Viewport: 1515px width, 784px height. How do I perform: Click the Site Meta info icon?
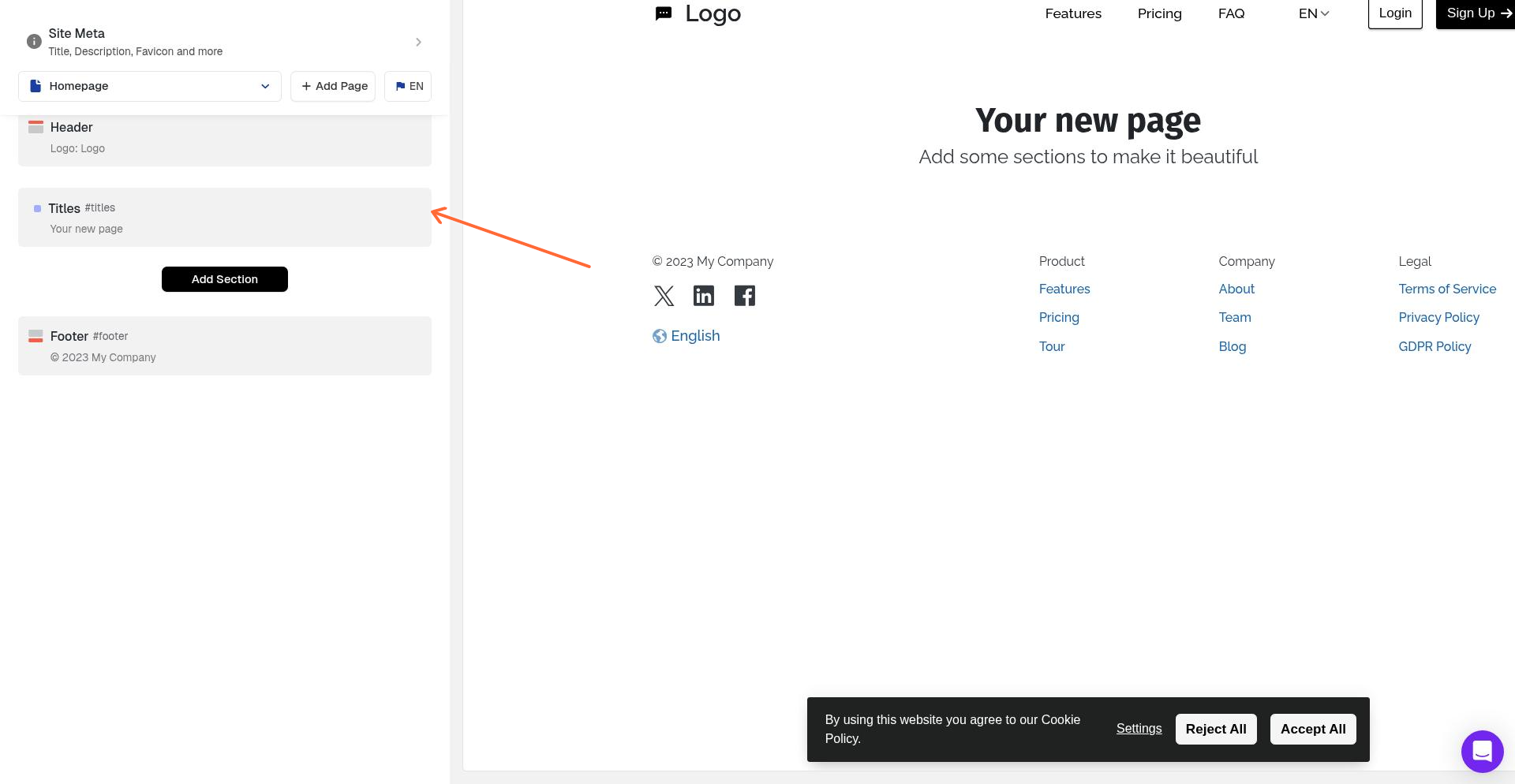pos(33,41)
